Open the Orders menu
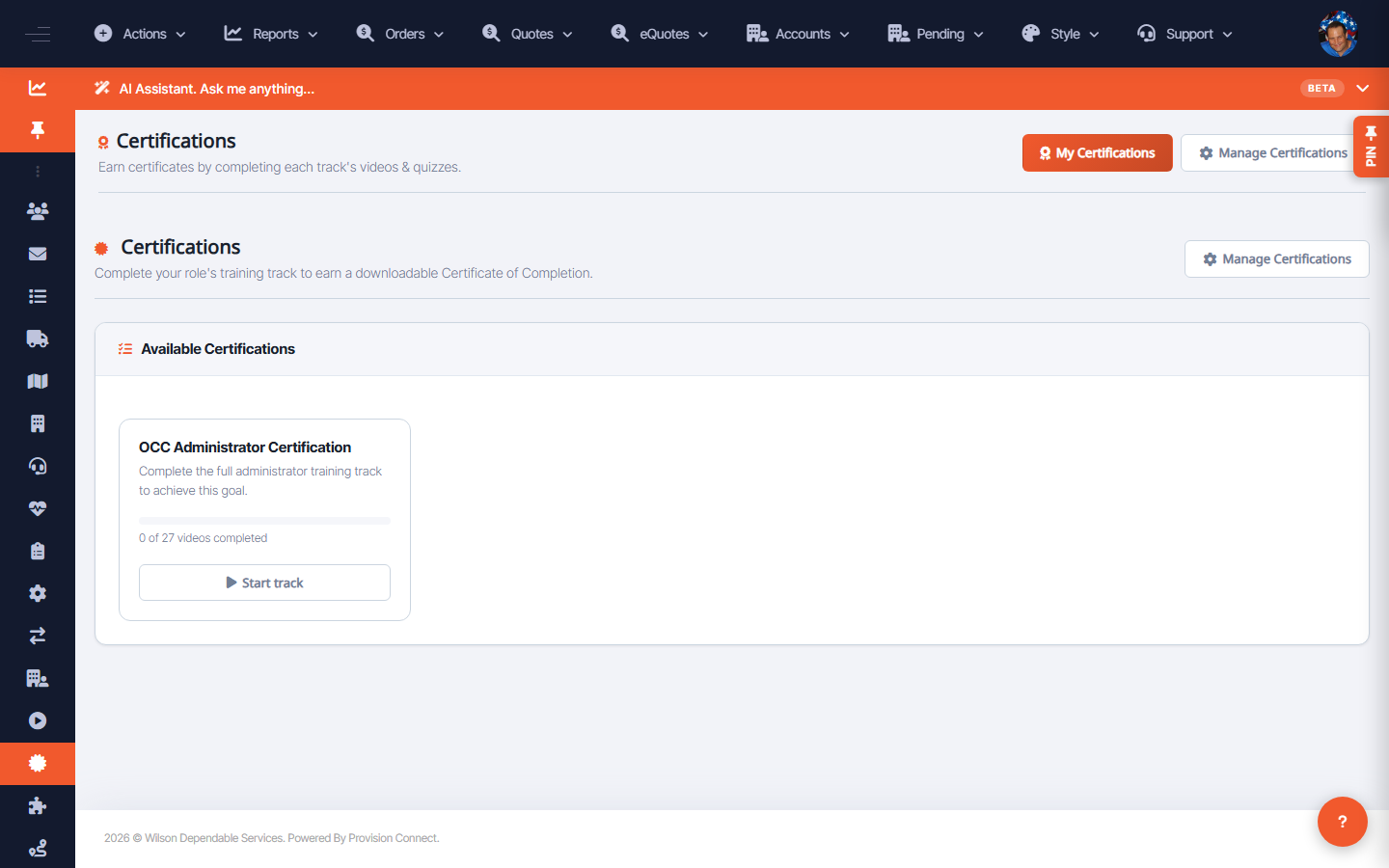This screenshot has width=1389, height=868. 400,34
